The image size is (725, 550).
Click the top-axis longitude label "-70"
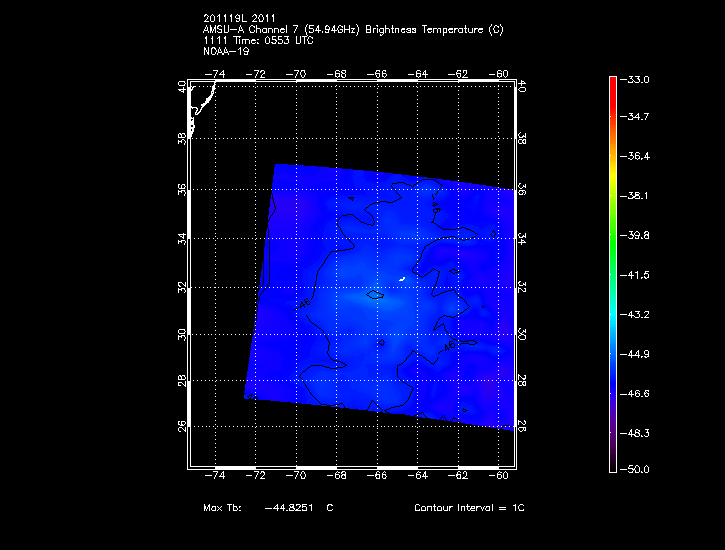point(296,74)
